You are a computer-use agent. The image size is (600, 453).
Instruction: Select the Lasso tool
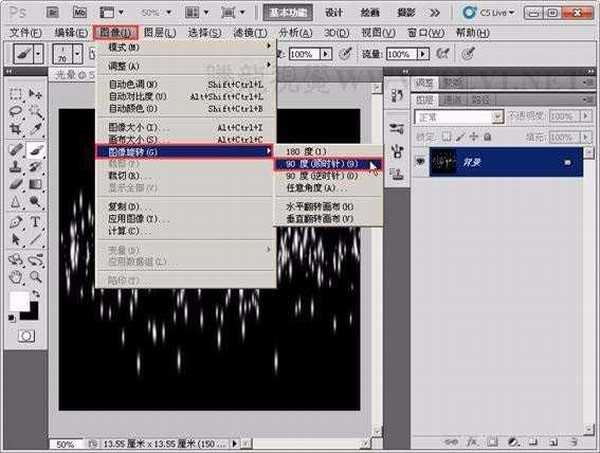tap(15, 112)
